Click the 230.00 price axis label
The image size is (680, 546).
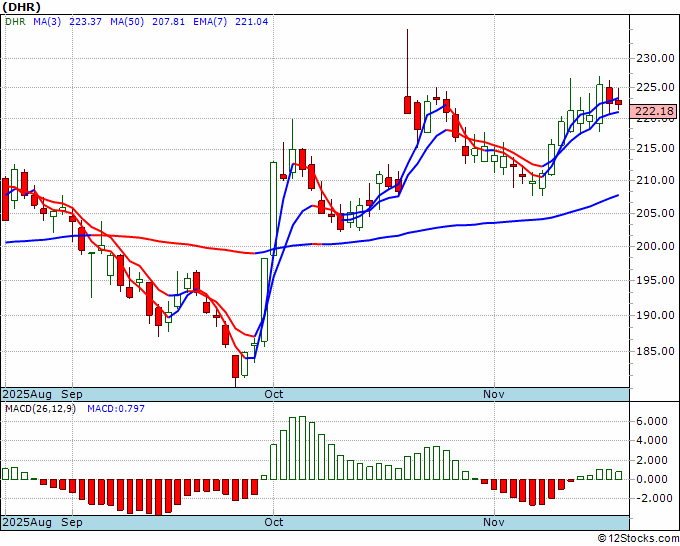pyautogui.click(x=655, y=58)
